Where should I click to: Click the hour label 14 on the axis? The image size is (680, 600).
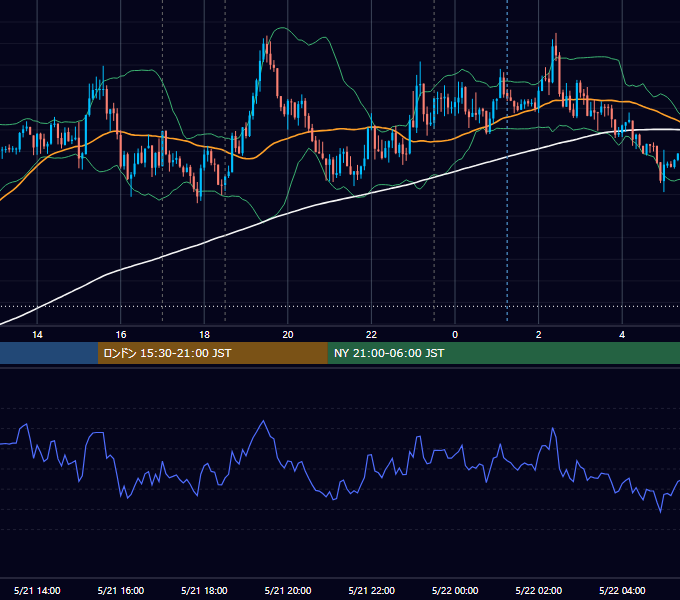click(37, 335)
